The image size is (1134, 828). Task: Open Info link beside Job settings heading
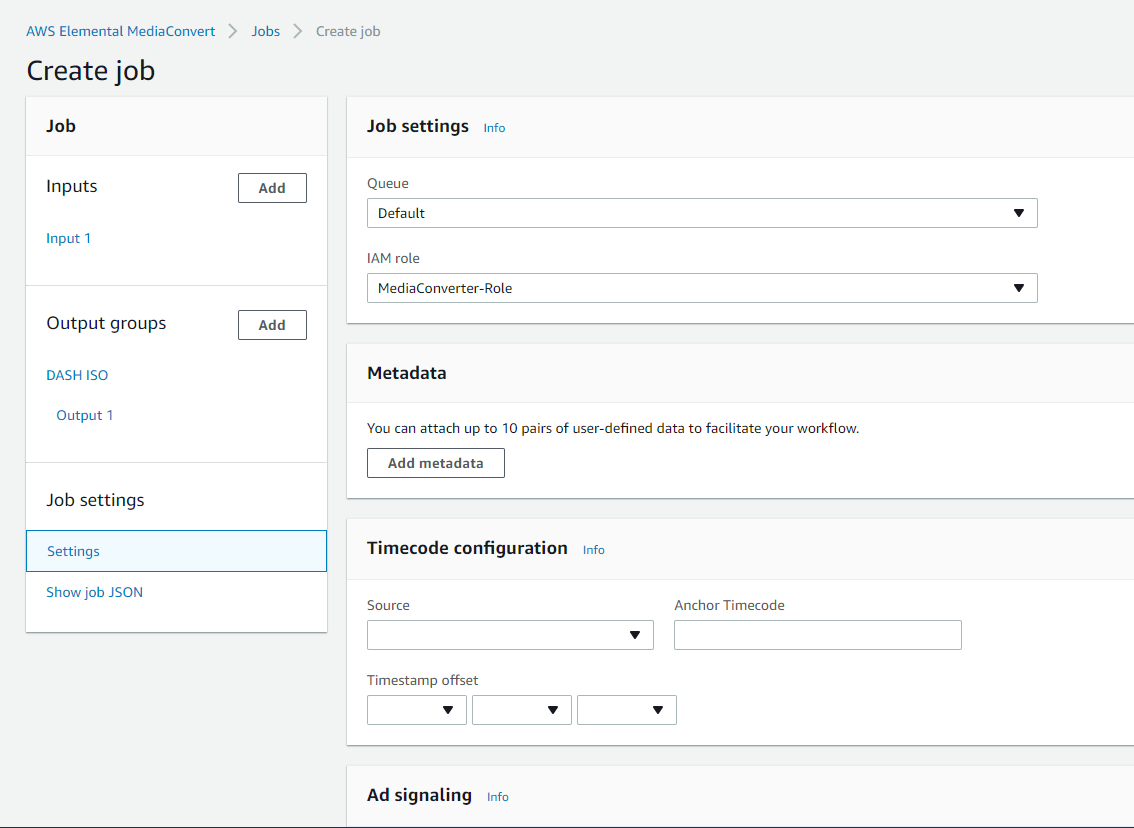tap(494, 128)
